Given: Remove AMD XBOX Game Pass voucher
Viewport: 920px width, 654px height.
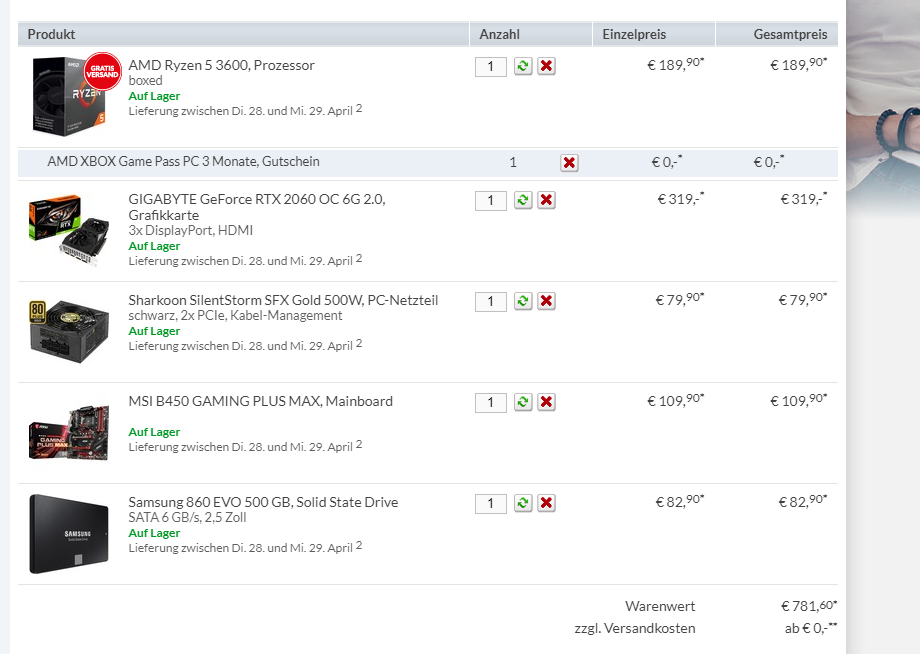Looking at the screenshot, I should (x=569, y=162).
